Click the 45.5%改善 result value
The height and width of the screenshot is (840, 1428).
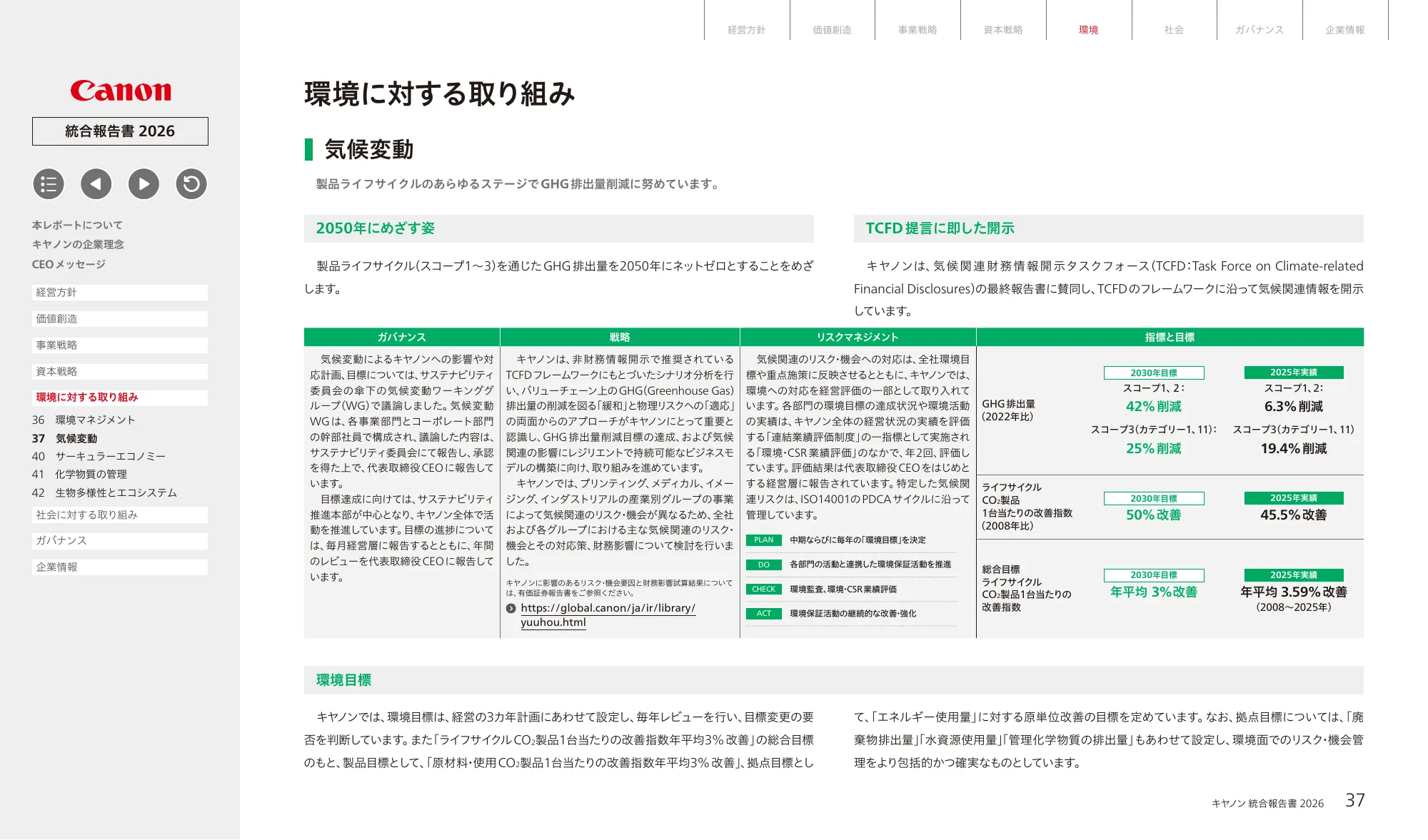[1294, 515]
